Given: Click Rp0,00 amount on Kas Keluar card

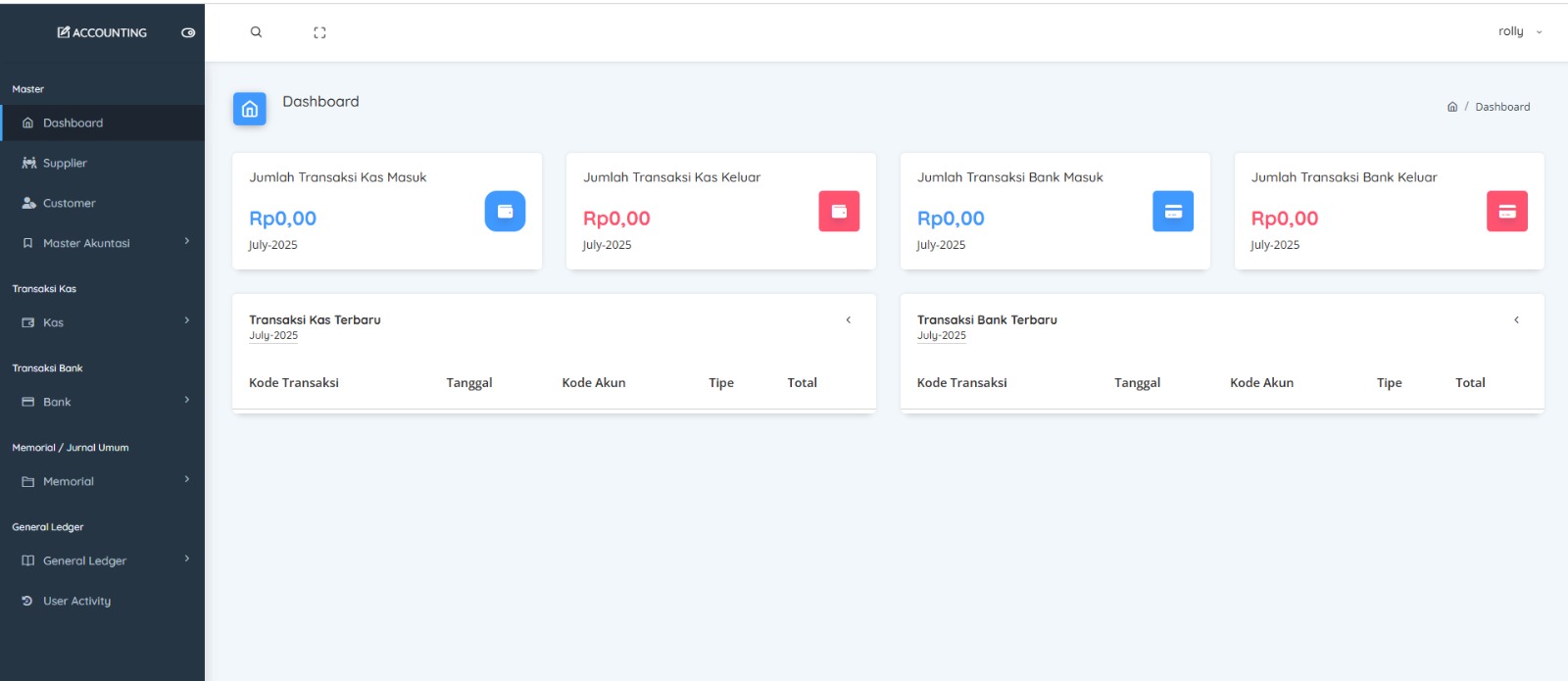Looking at the screenshot, I should point(616,219).
